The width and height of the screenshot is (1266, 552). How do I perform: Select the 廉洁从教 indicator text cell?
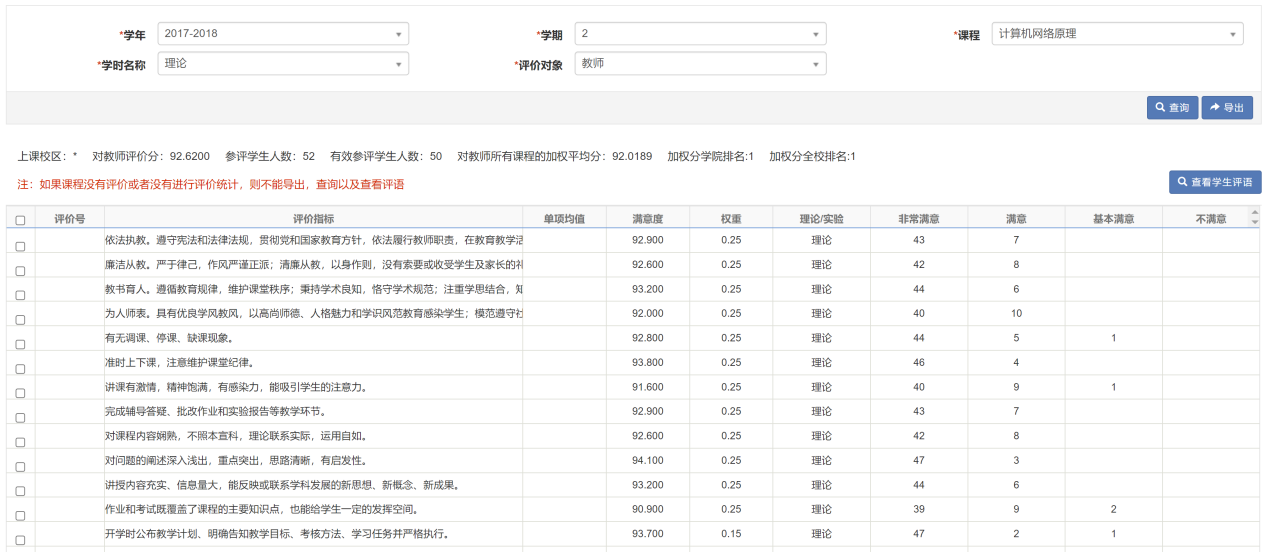tap(313, 265)
